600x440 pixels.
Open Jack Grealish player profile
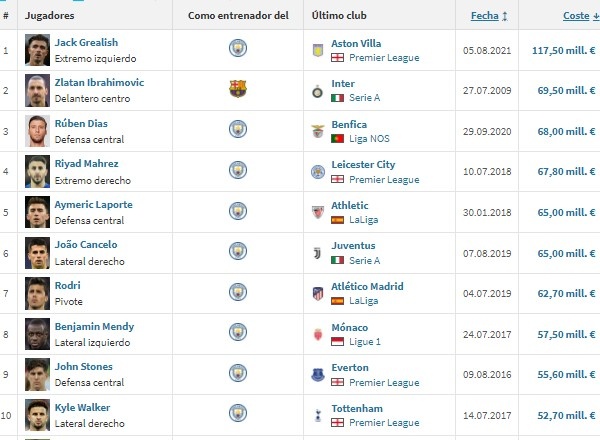86,42
